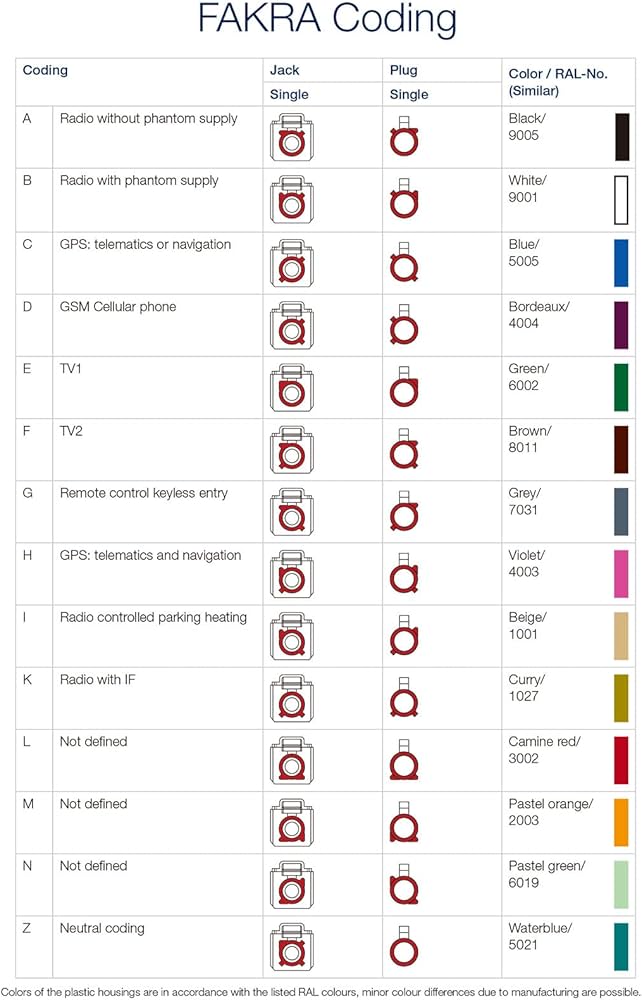
Task: Click the jack icon for coding A
Action: point(291,138)
